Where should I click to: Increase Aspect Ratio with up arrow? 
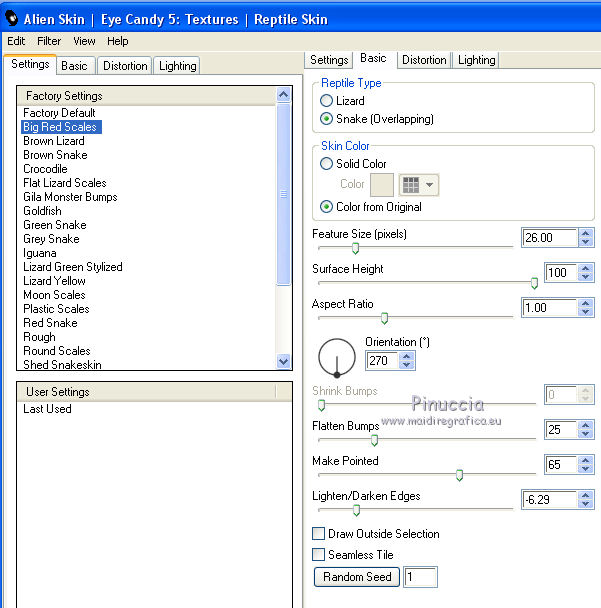[586, 303]
